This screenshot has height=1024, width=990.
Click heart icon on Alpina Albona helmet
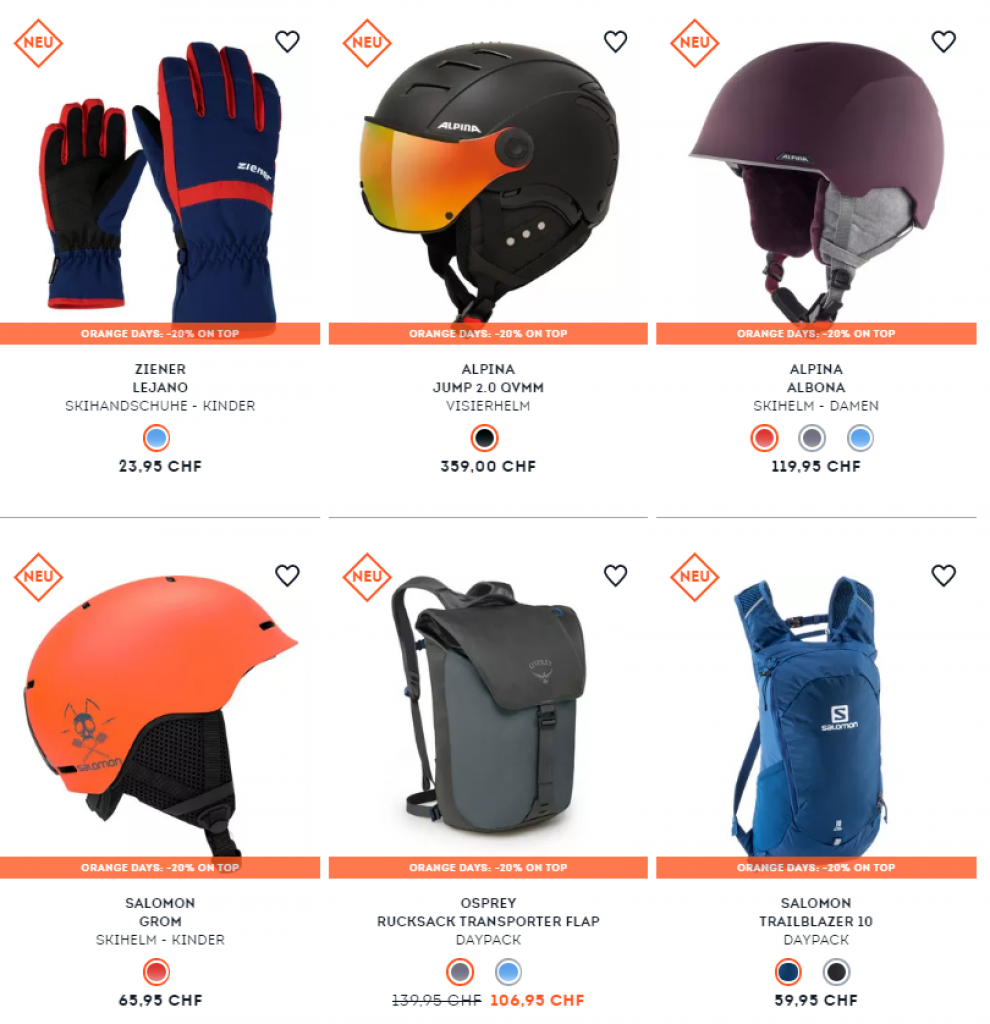click(943, 41)
